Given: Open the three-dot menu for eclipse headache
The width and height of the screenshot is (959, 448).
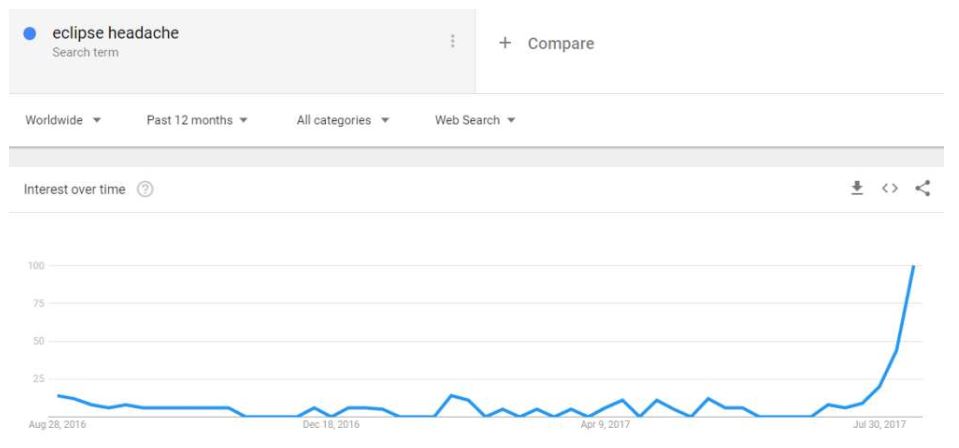Looking at the screenshot, I should (x=453, y=41).
